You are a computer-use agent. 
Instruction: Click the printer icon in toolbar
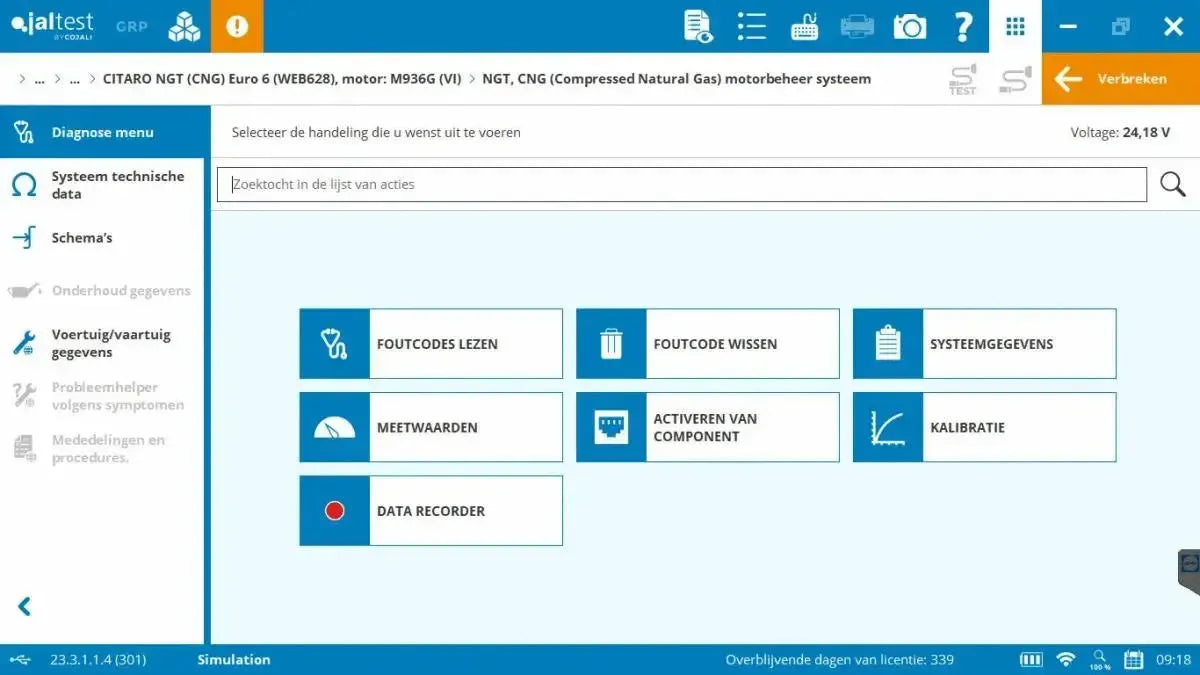(857, 26)
